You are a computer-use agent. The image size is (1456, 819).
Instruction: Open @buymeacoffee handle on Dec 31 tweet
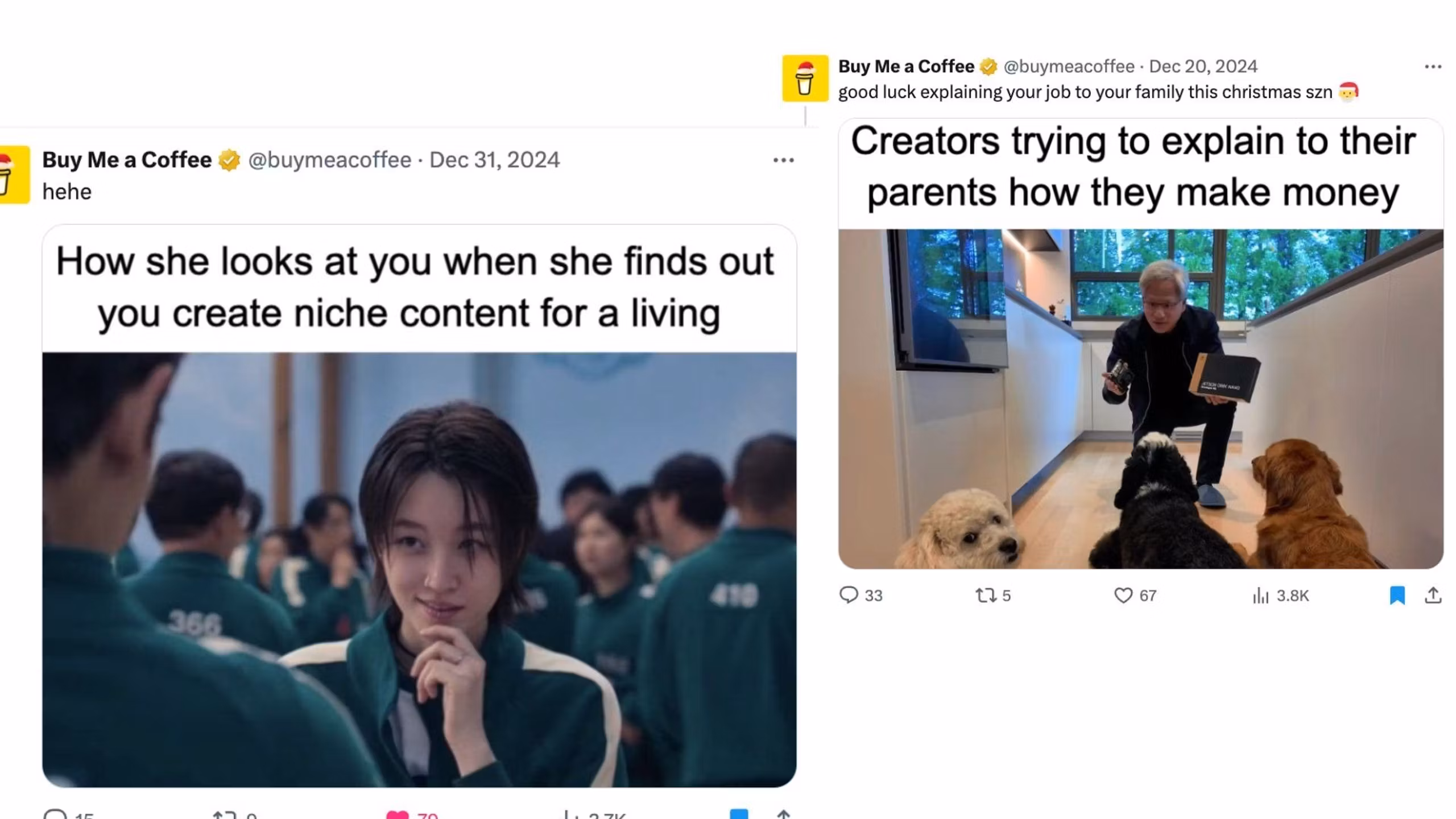tap(329, 160)
